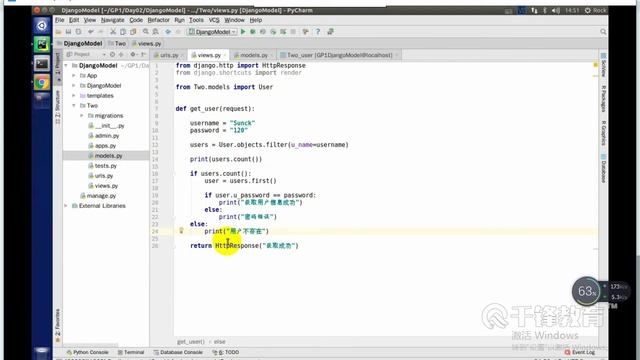Select views.py in project tree
Screen dimensions: 640x360
click(x=103, y=186)
